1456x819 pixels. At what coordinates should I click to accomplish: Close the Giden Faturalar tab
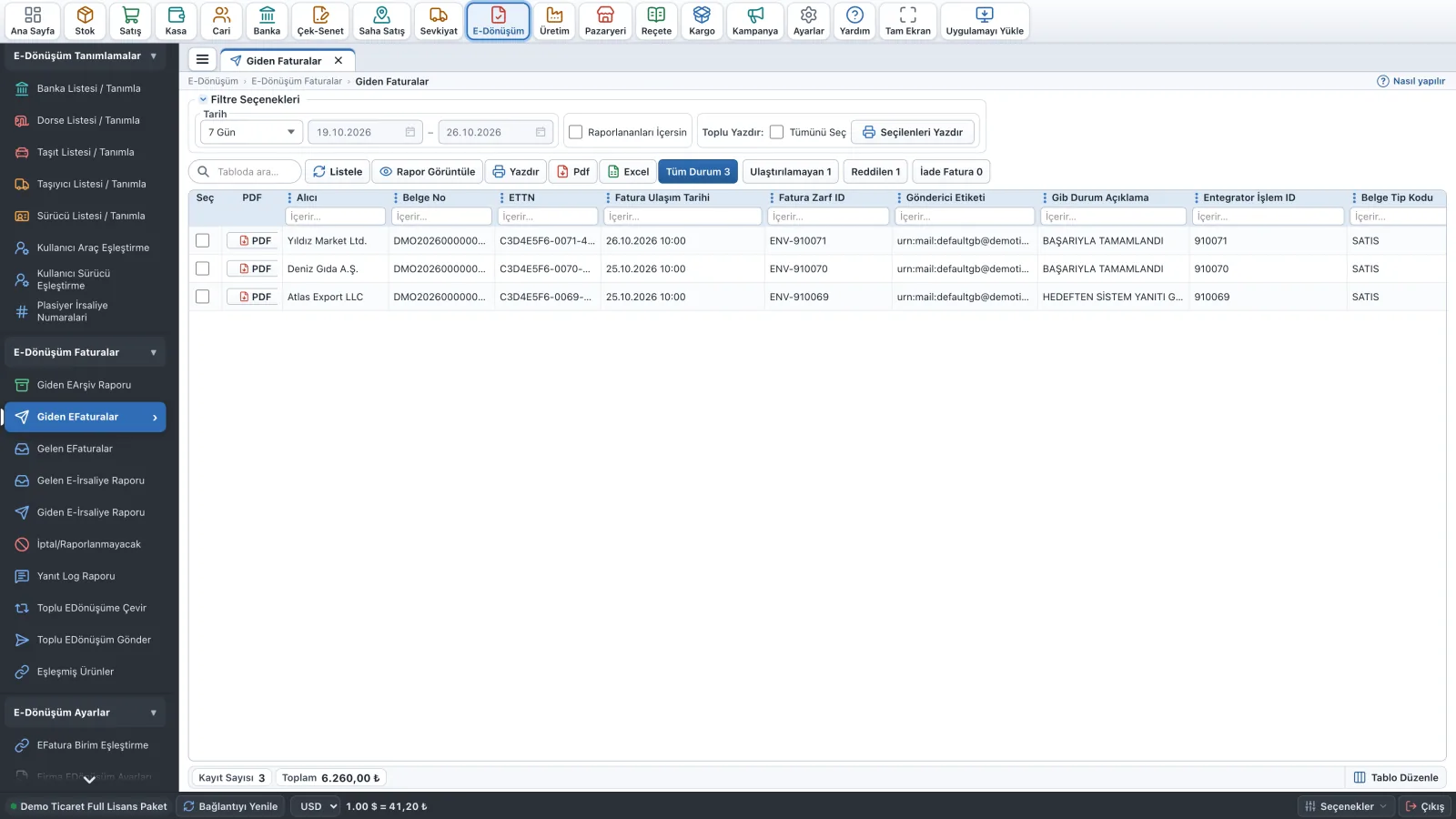point(339,60)
